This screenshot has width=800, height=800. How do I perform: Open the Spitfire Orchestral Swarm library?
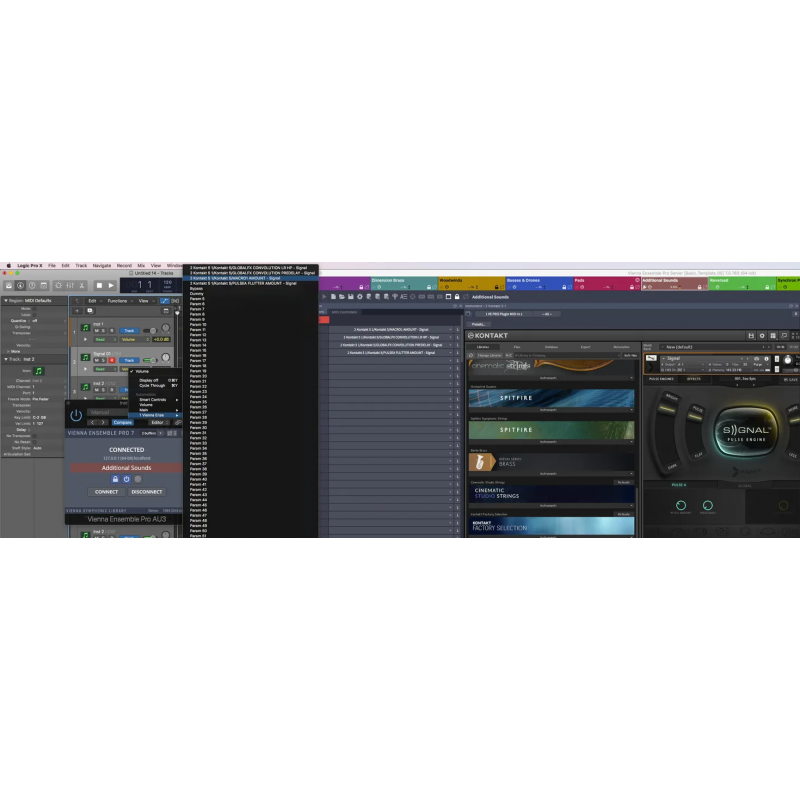pos(551,399)
